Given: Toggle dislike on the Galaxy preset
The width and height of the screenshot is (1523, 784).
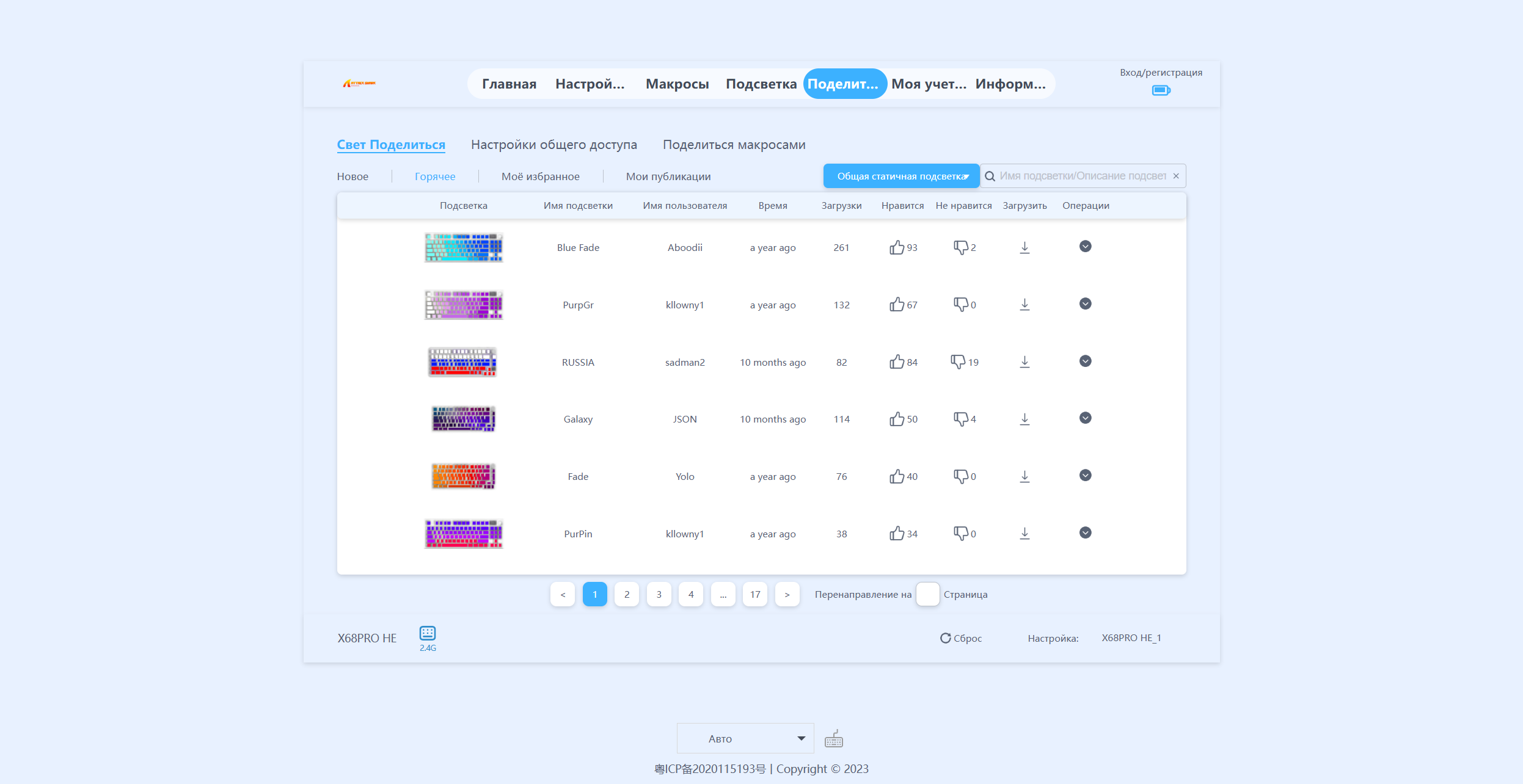Looking at the screenshot, I should tap(960, 419).
